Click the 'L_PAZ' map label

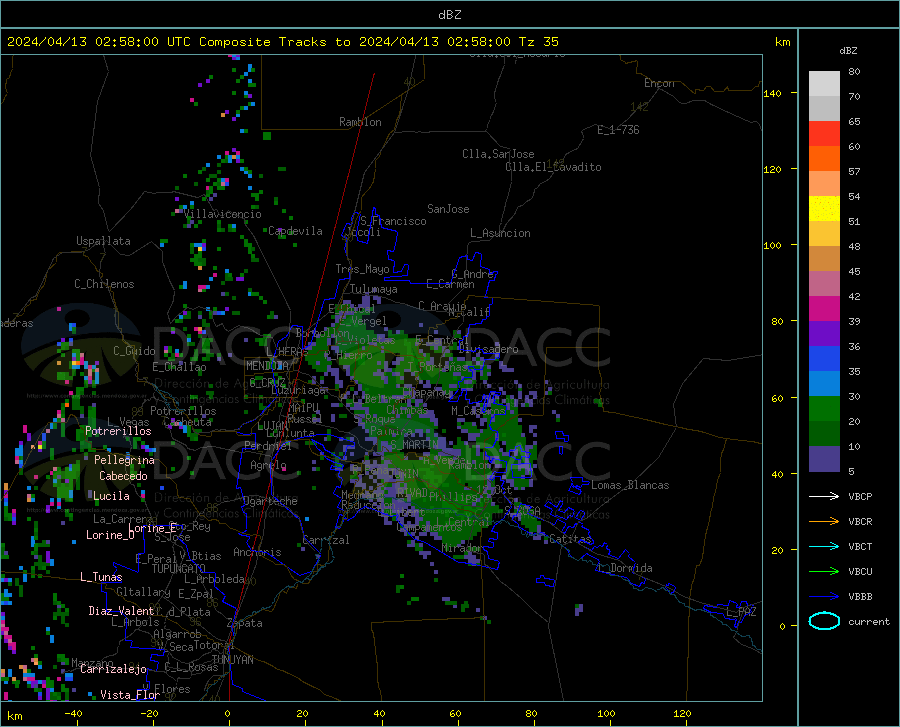pos(742,612)
